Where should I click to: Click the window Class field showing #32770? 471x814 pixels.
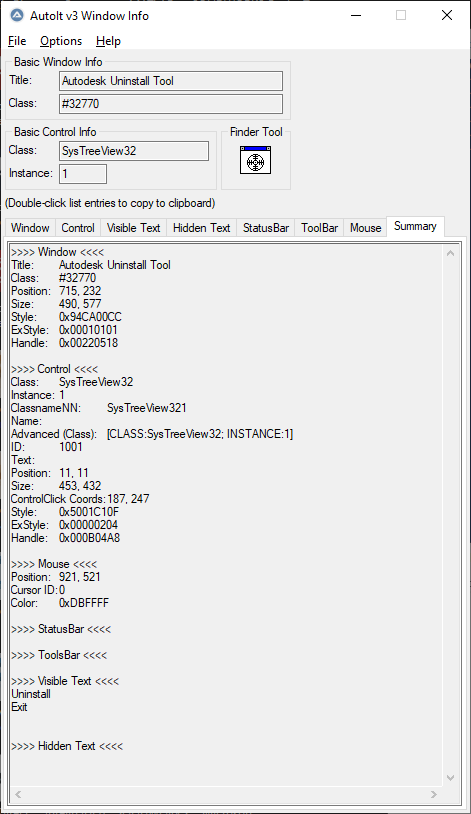[x=171, y=104]
